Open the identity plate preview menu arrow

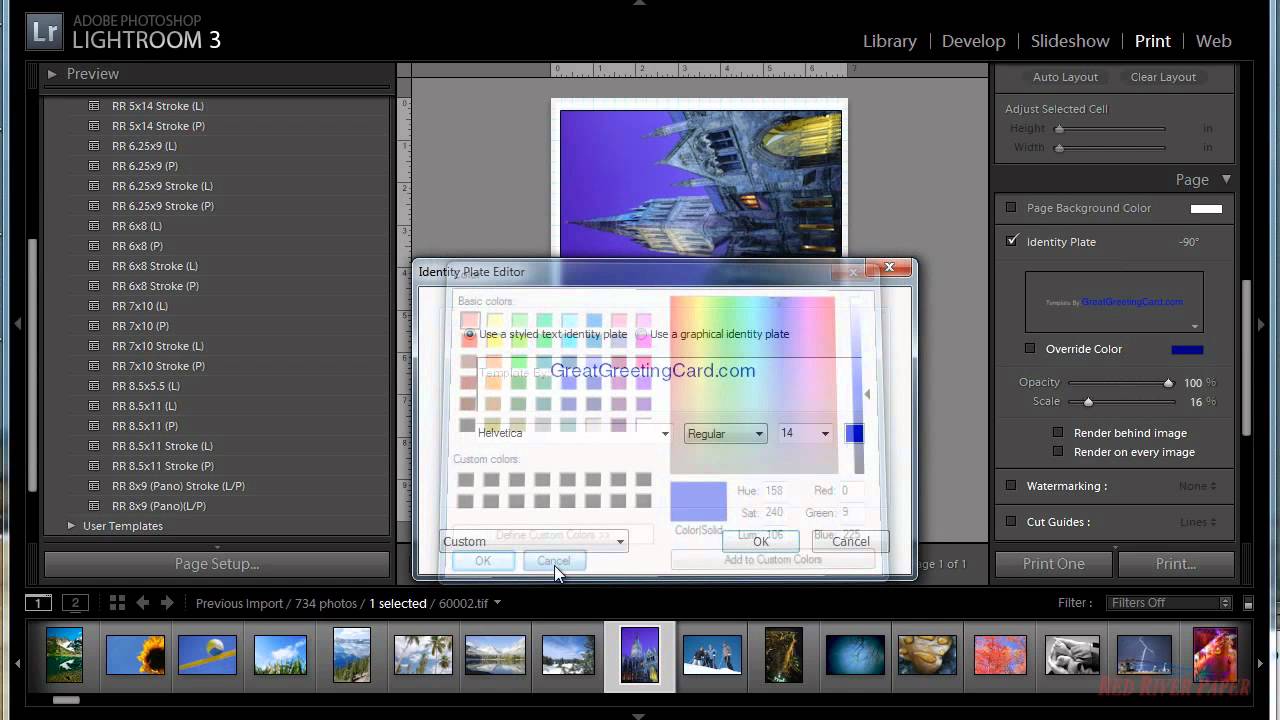(x=1194, y=326)
